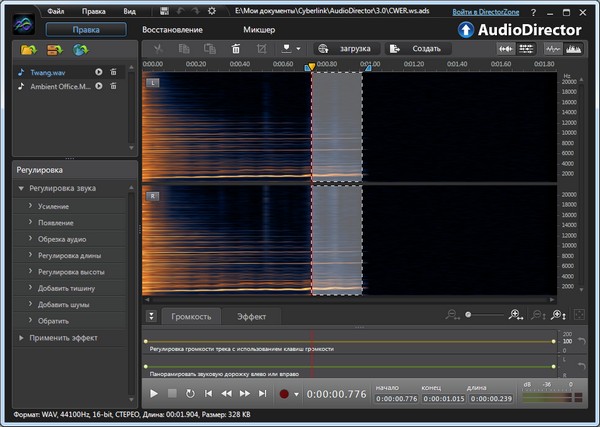
Task: Toggle the R channel on spectrogram
Action: 152,194
